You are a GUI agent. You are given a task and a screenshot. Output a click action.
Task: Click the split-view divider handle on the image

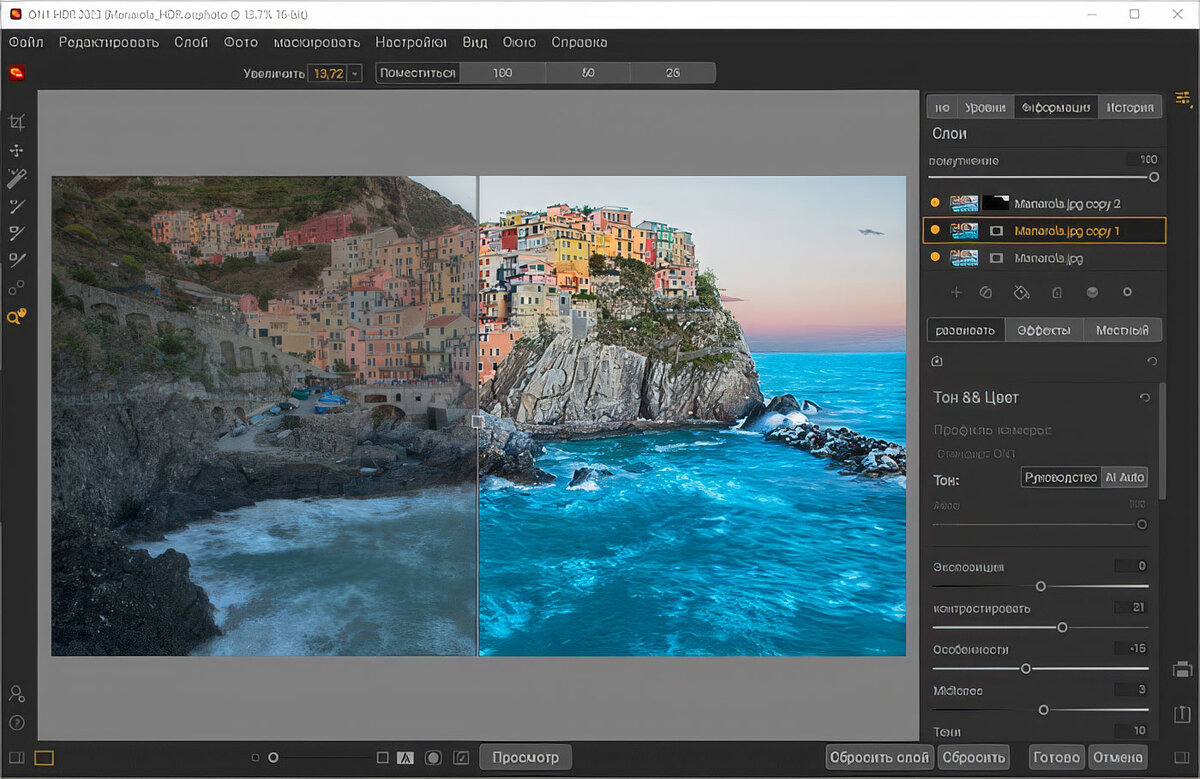tap(478, 422)
